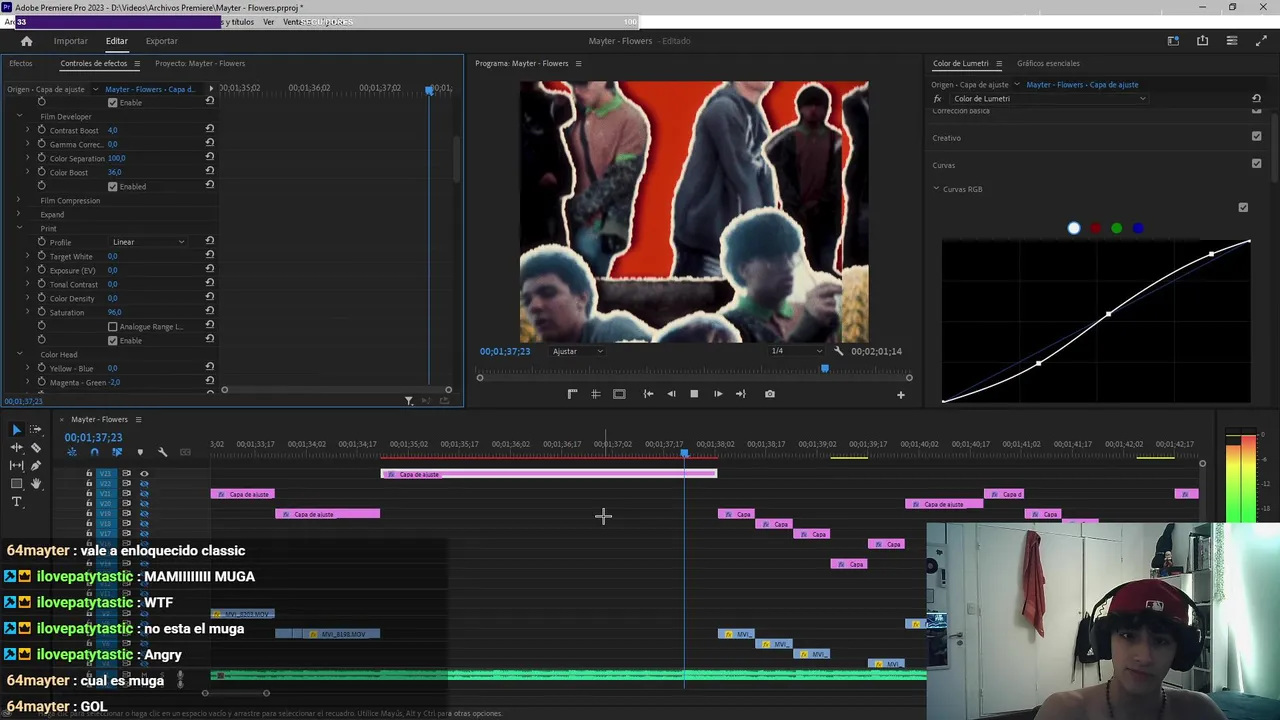Viewport: 1280px width, 720px height.
Task: Step back one frame
Action: (671, 394)
